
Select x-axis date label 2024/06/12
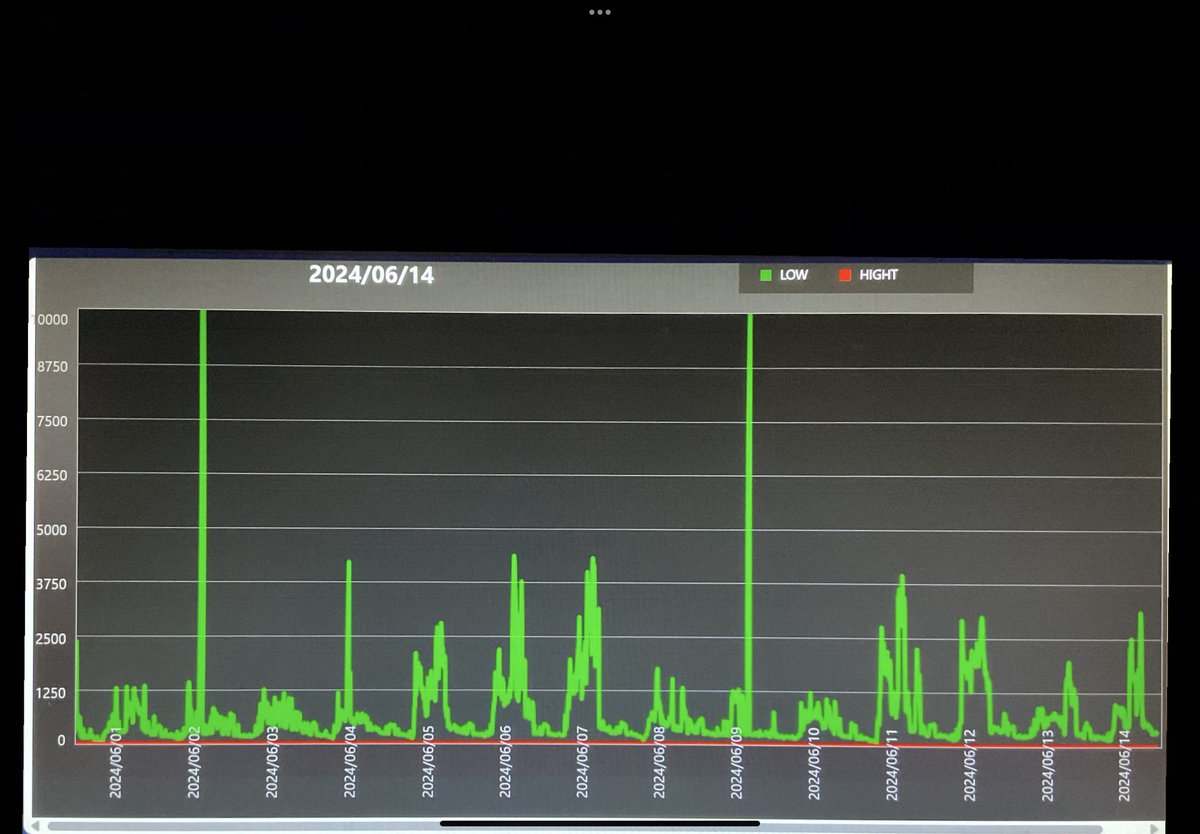969,765
